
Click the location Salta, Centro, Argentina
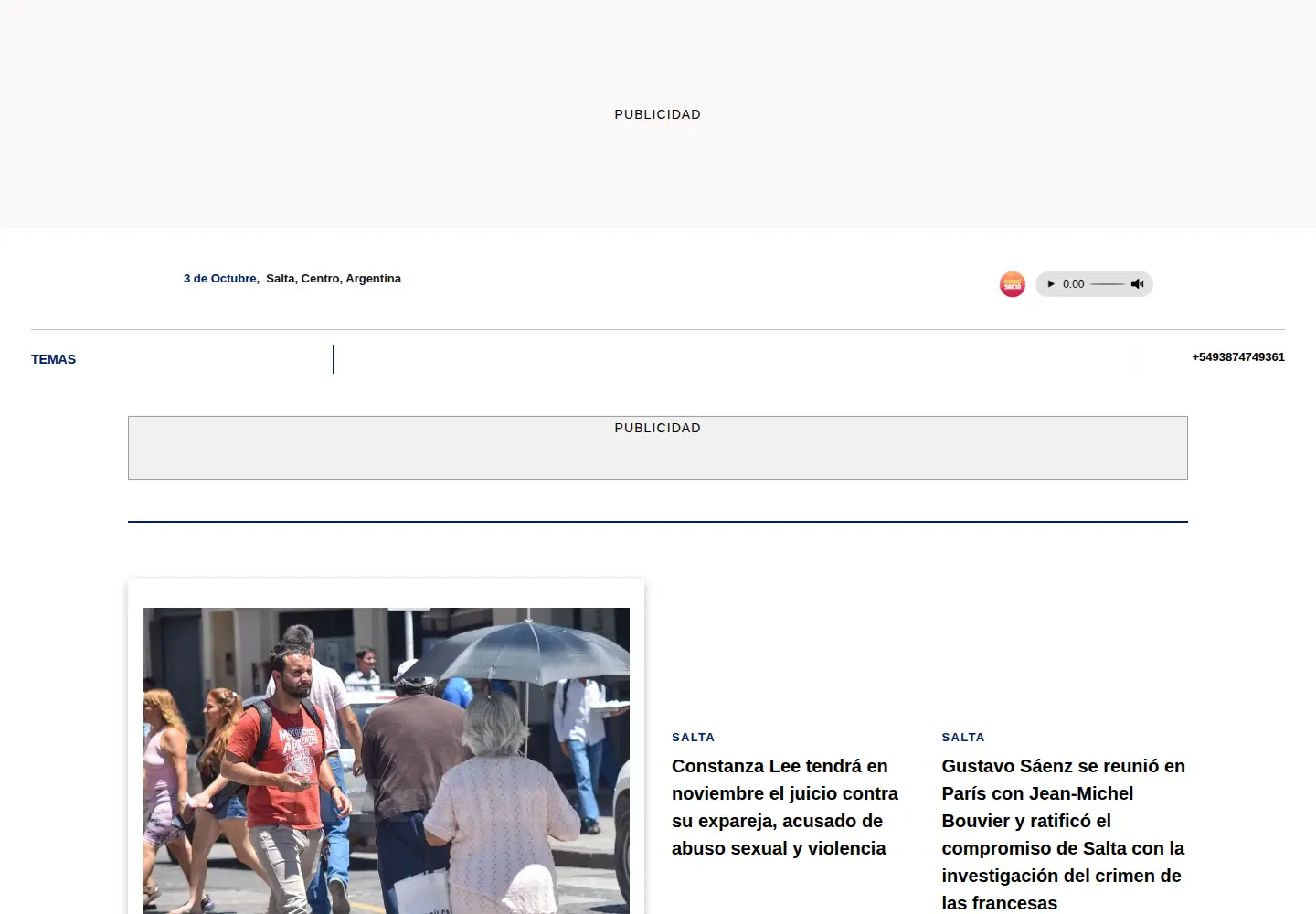coord(334,279)
